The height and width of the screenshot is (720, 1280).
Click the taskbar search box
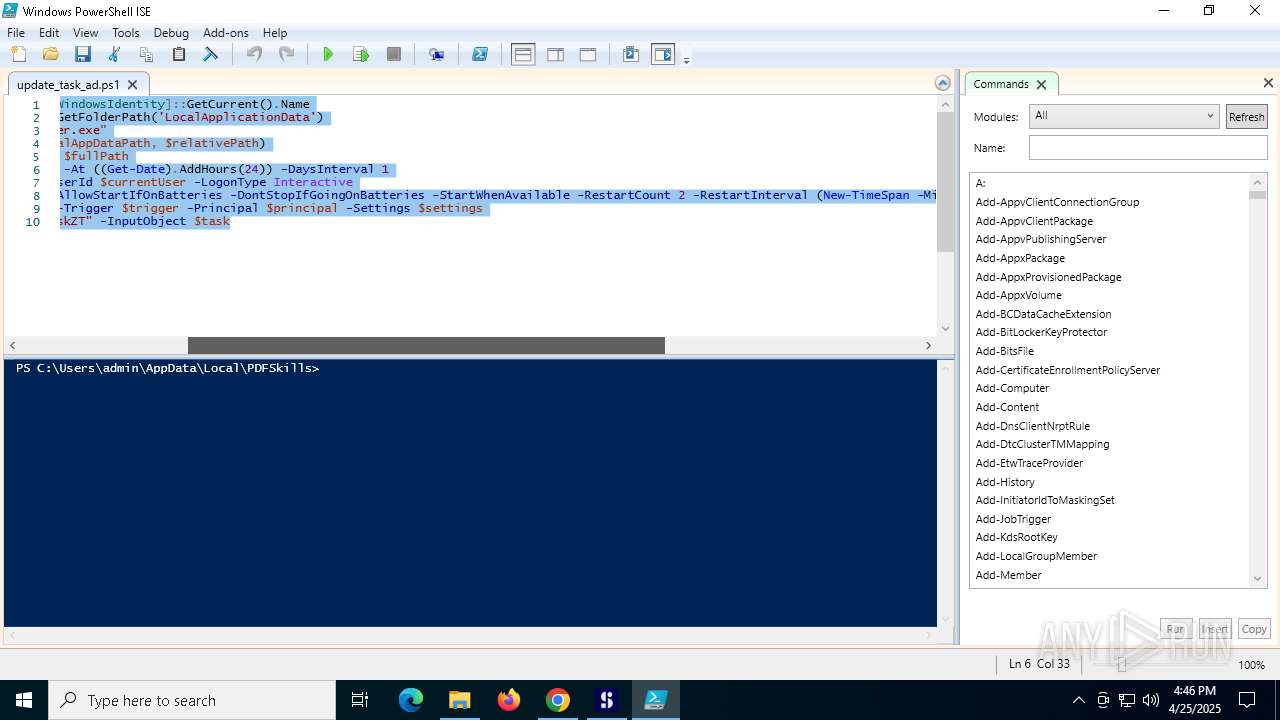point(191,700)
